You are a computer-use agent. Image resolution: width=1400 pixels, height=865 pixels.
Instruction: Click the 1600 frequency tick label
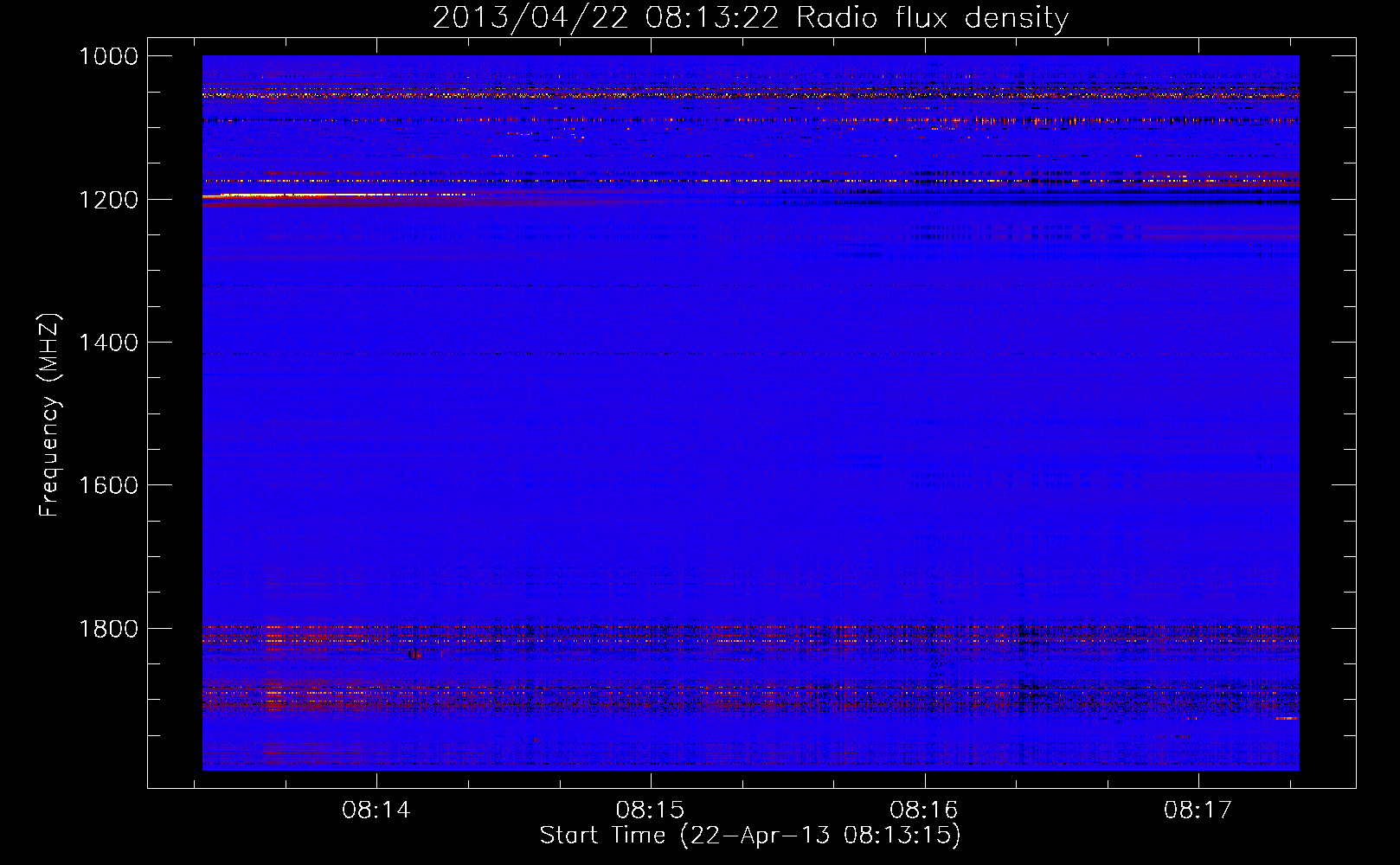pyautogui.click(x=108, y=485)
